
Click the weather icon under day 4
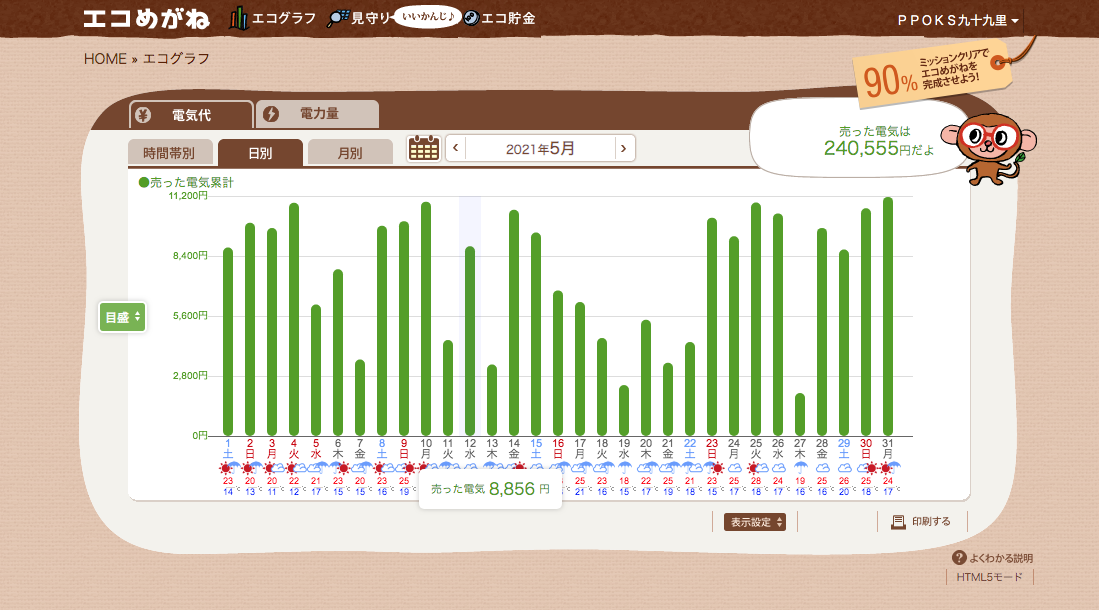(294, 468)
